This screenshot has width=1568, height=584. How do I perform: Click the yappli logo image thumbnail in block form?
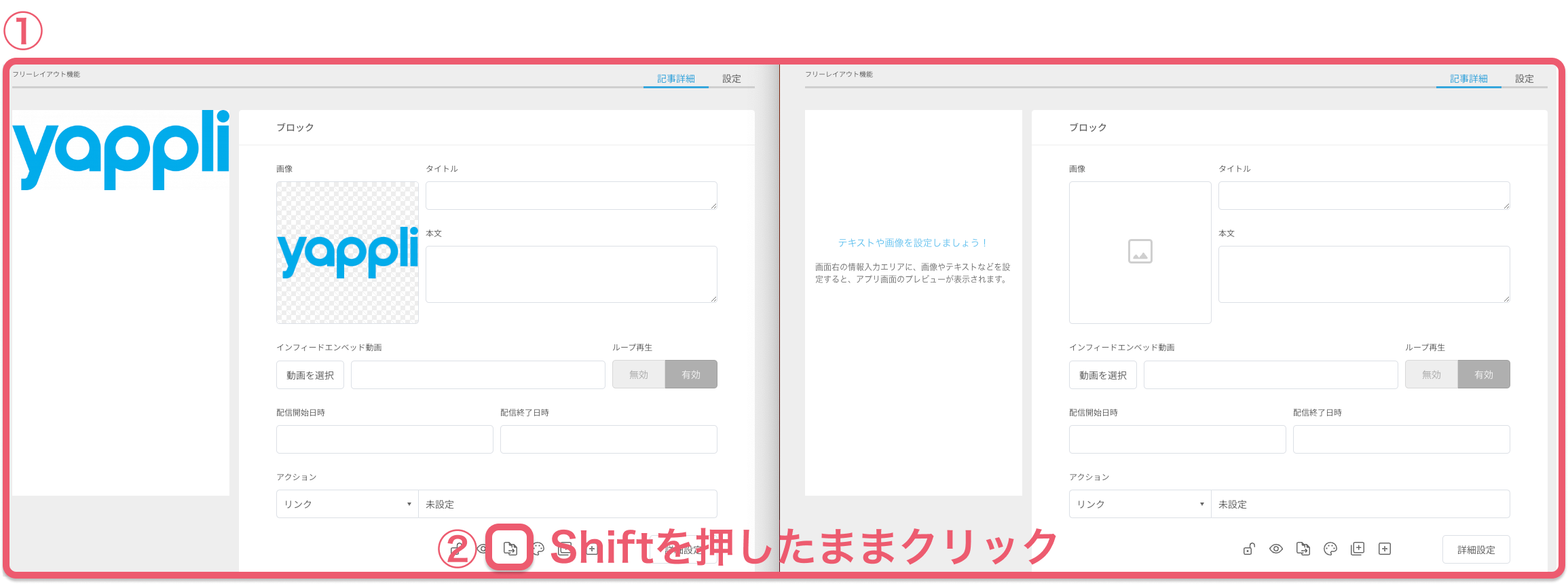point(348,253)
